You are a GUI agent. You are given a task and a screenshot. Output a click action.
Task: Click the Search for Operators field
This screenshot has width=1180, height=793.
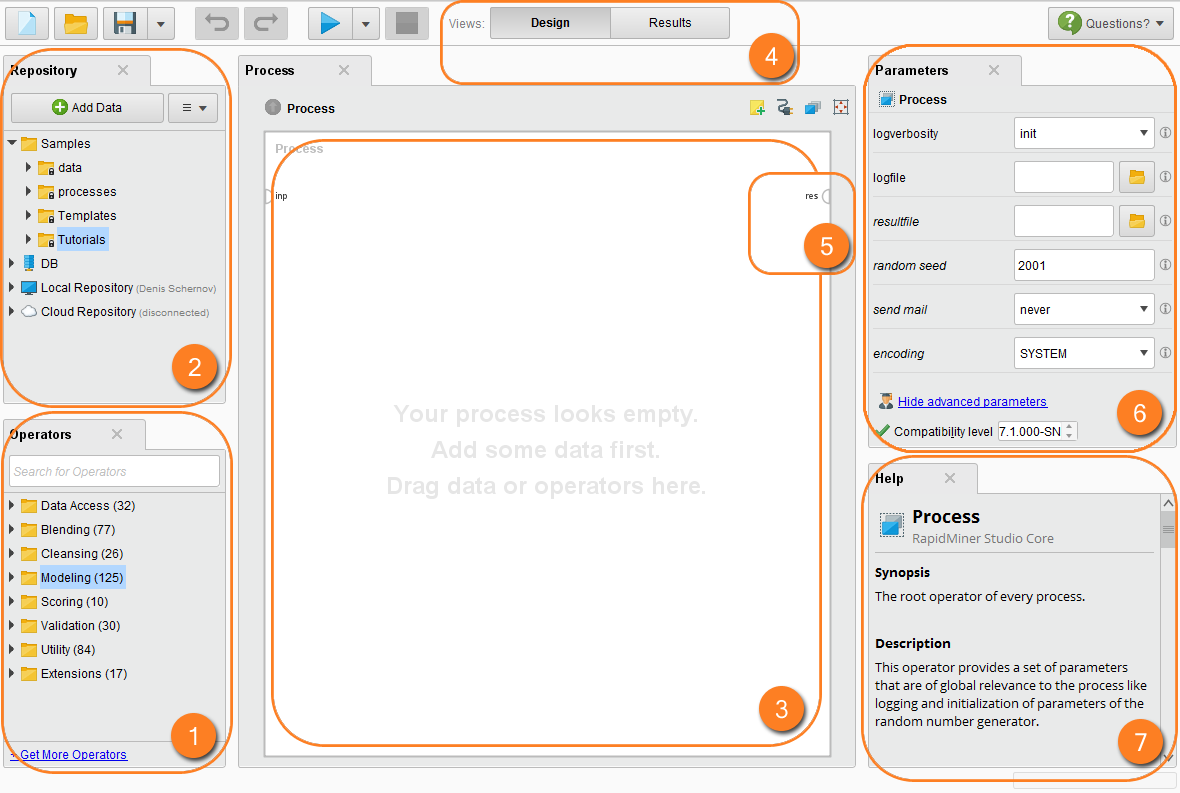[x=114, y=471]
